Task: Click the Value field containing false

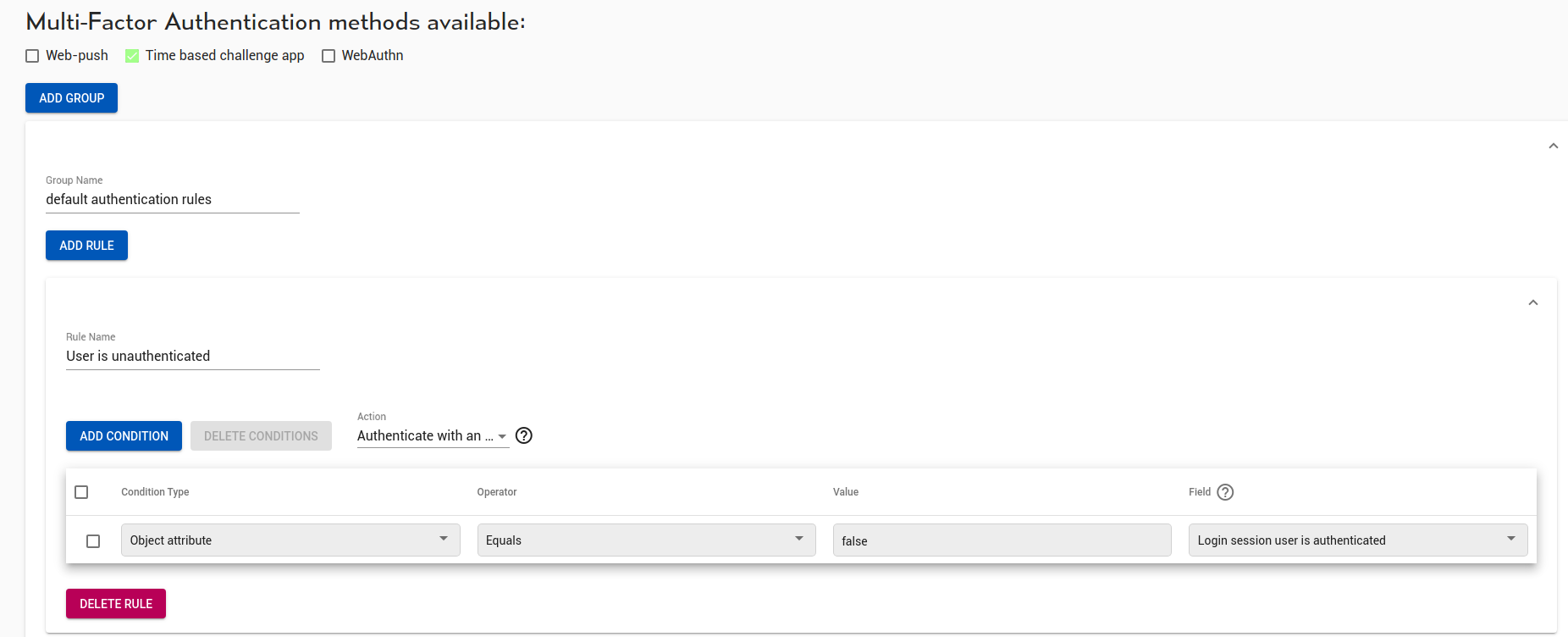Action: coord(1002,540)
